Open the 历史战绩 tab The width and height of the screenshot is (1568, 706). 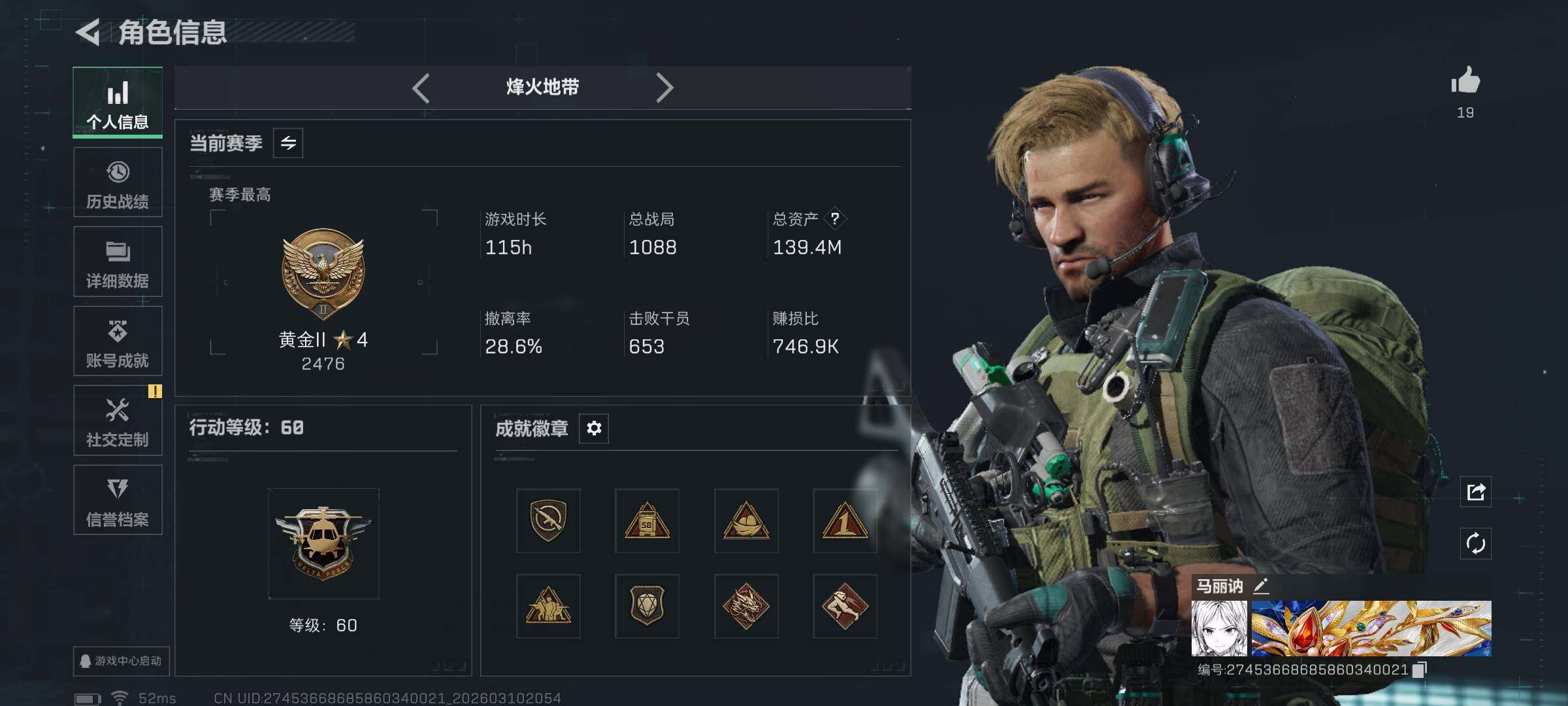pos(118,182)
